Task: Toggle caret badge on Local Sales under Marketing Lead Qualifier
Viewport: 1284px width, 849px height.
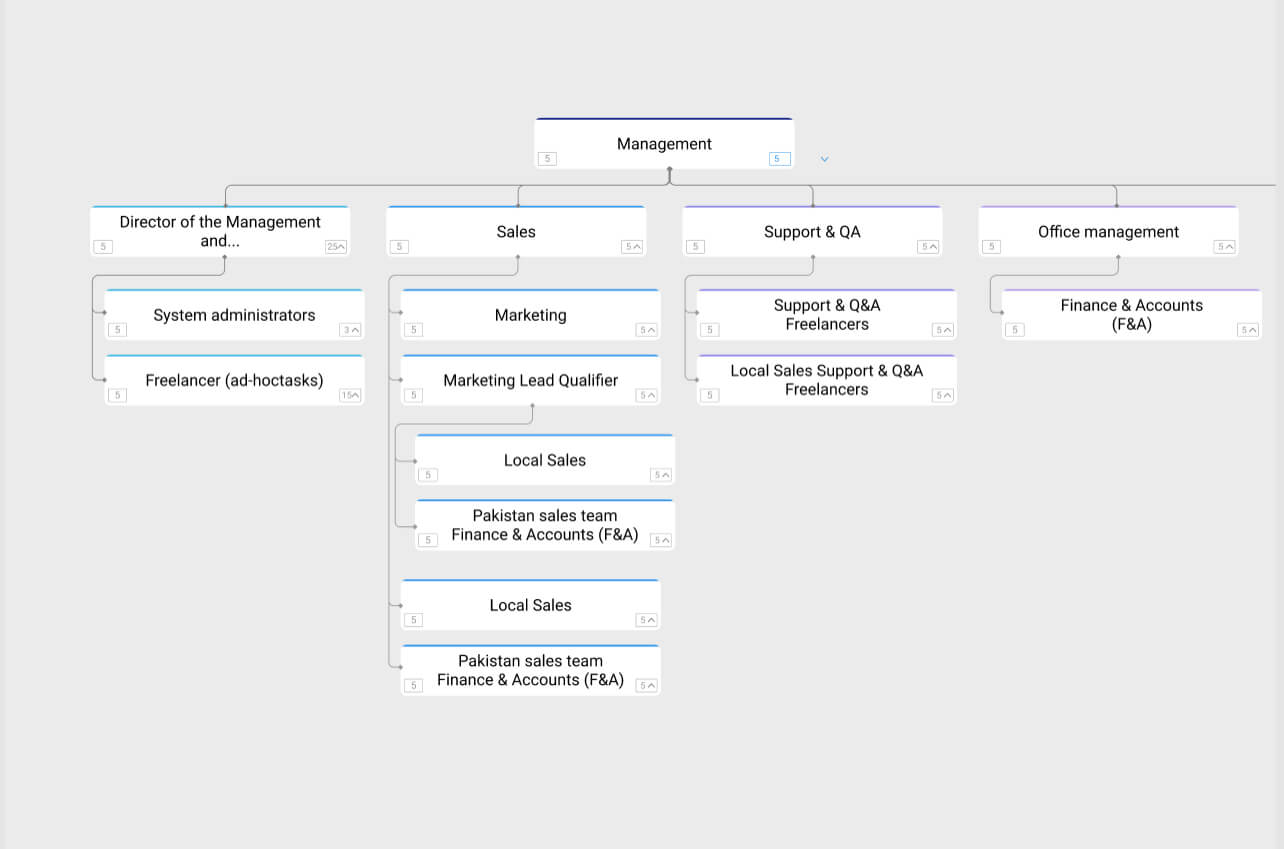Action: (661, 475)
